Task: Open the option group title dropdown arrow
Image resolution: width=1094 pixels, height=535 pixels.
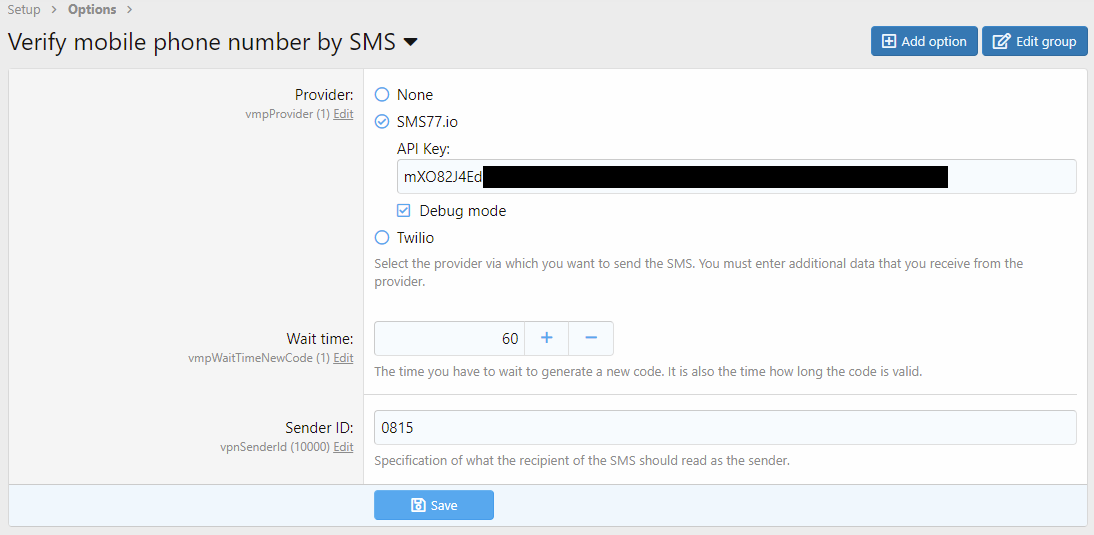Action: coord(410,42)
